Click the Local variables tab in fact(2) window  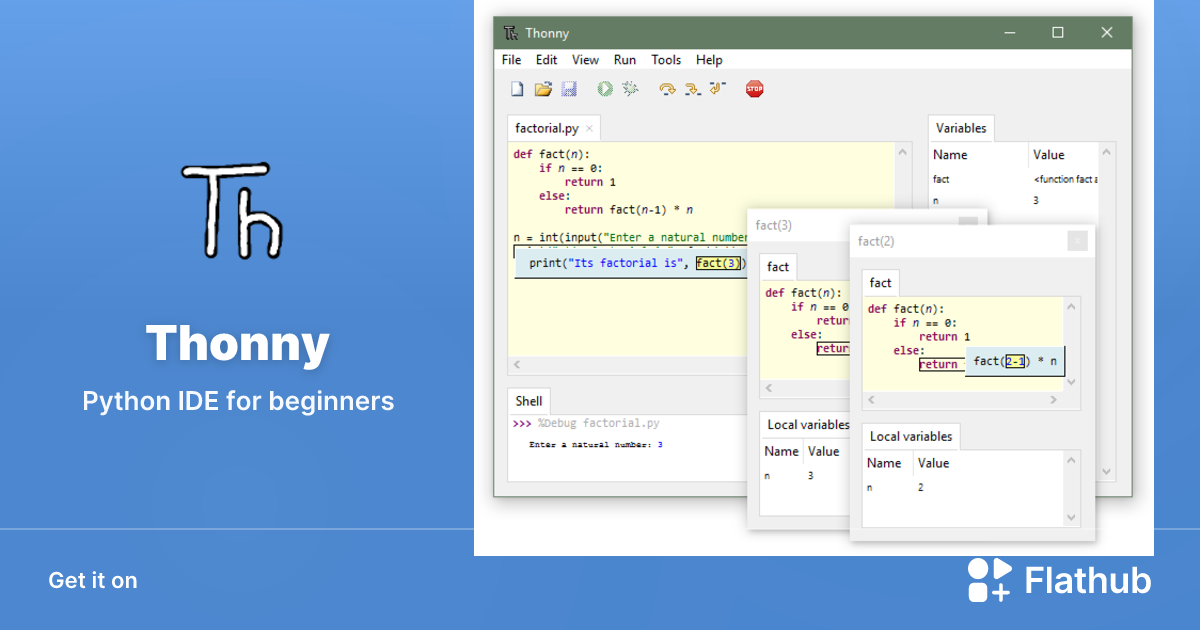coord(910,436)
